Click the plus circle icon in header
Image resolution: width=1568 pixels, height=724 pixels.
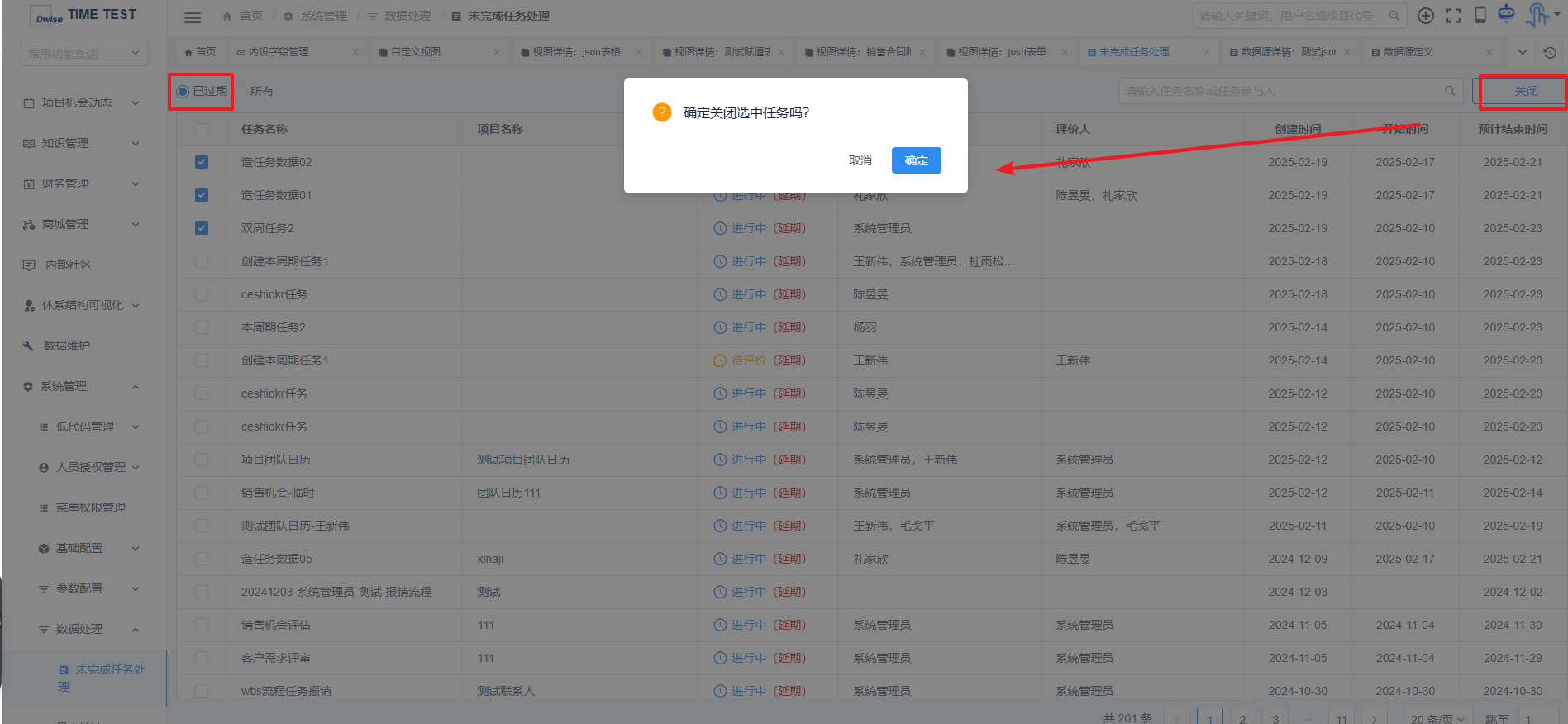(1426, 16)
